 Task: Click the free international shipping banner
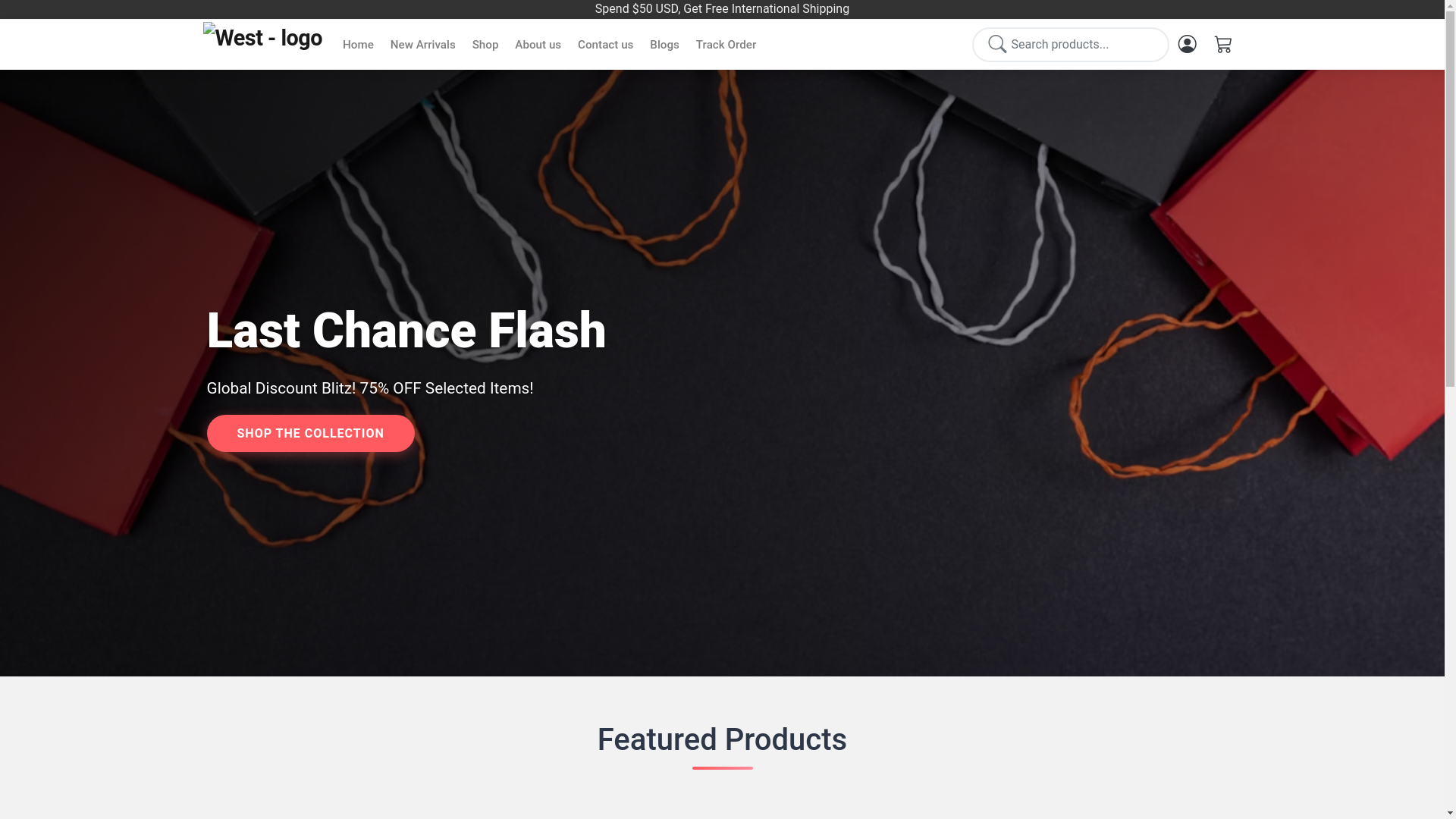point(722,9)
